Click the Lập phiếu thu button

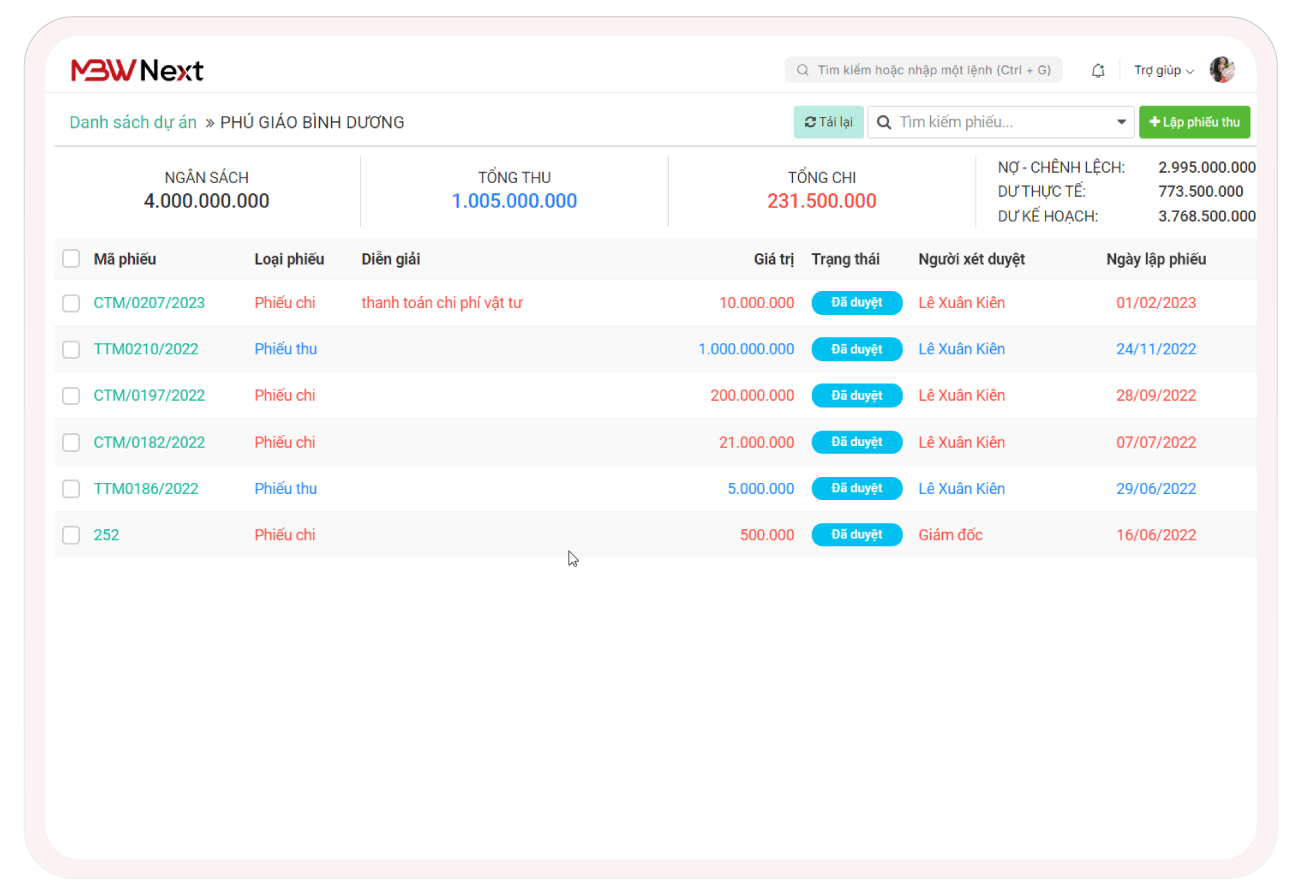(x=1194, y=122)
